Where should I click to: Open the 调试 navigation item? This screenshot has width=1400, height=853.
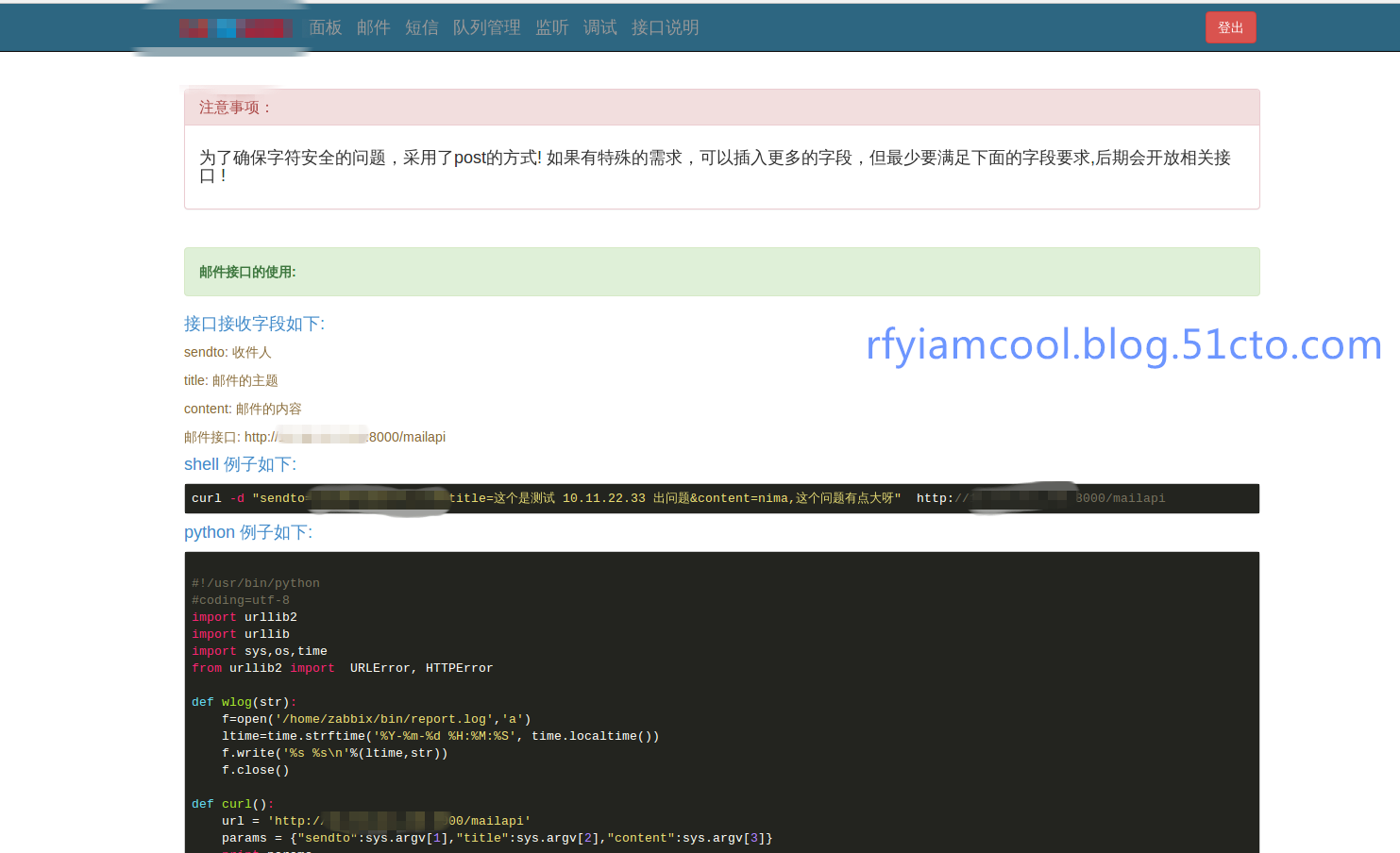point(599,28)
